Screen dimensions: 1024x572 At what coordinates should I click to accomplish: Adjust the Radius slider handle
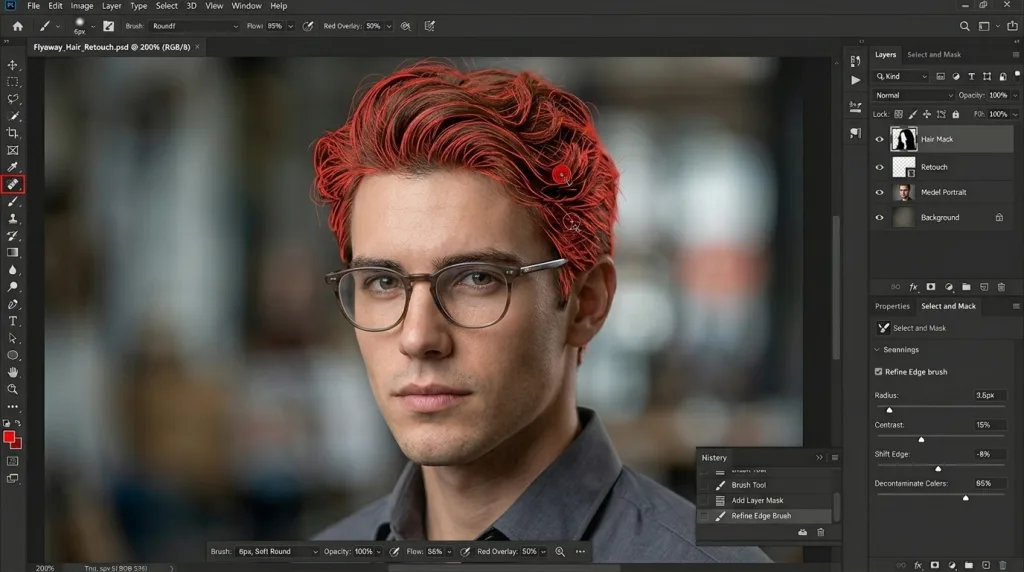889,410
